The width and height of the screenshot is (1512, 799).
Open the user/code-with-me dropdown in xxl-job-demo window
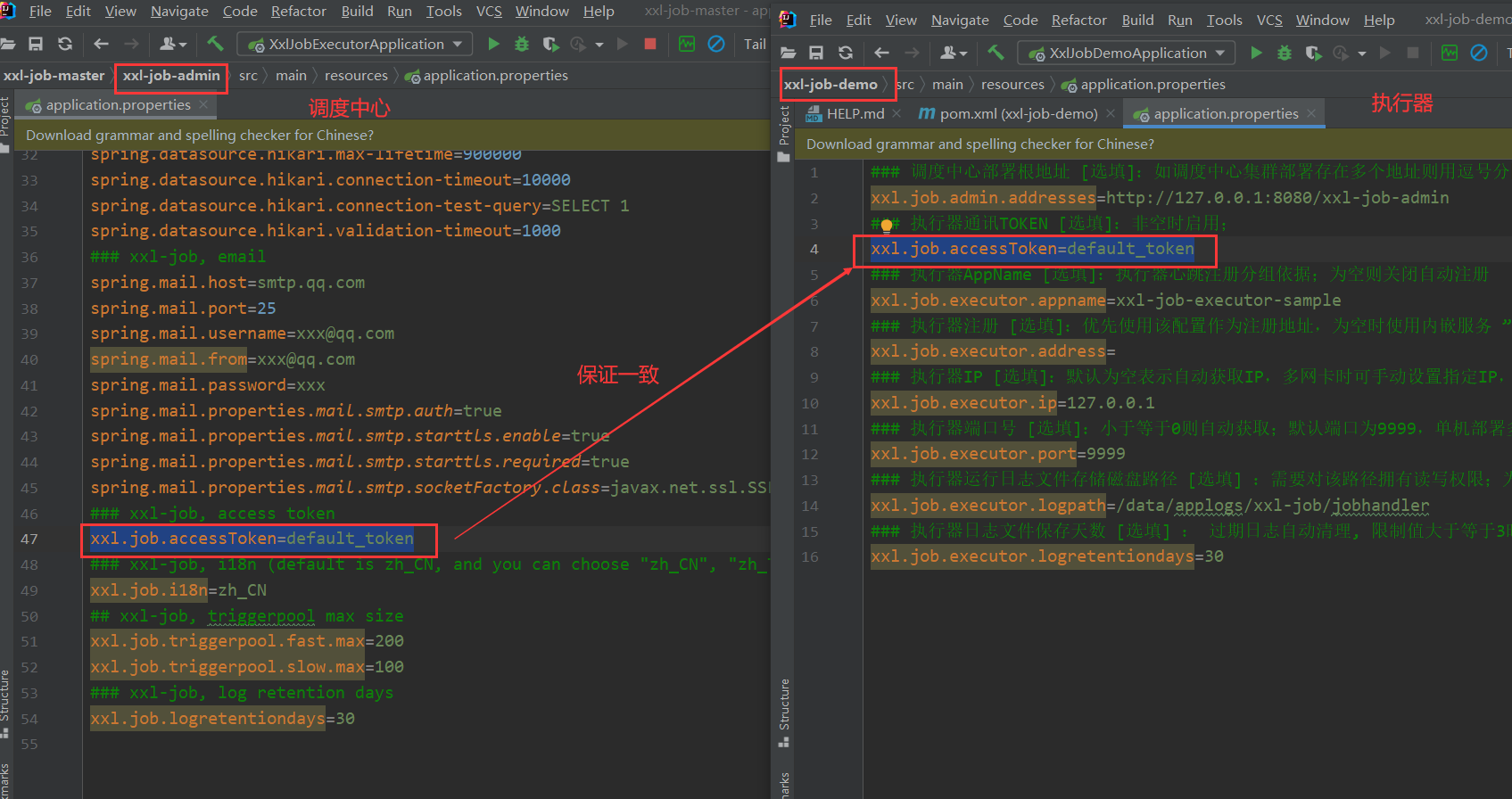coord(953,53)
